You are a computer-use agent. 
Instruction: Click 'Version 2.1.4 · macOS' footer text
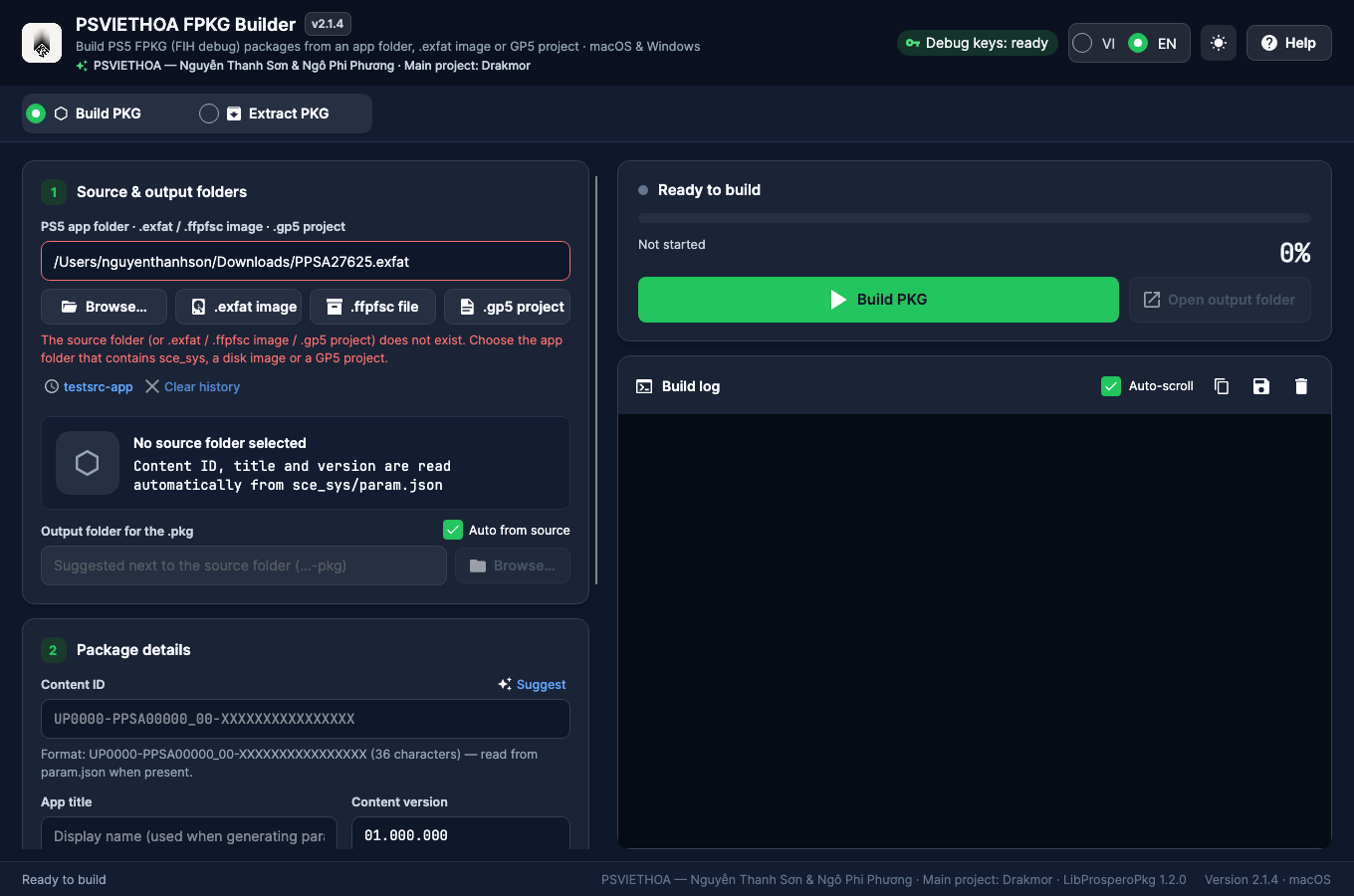(1267, 879)
